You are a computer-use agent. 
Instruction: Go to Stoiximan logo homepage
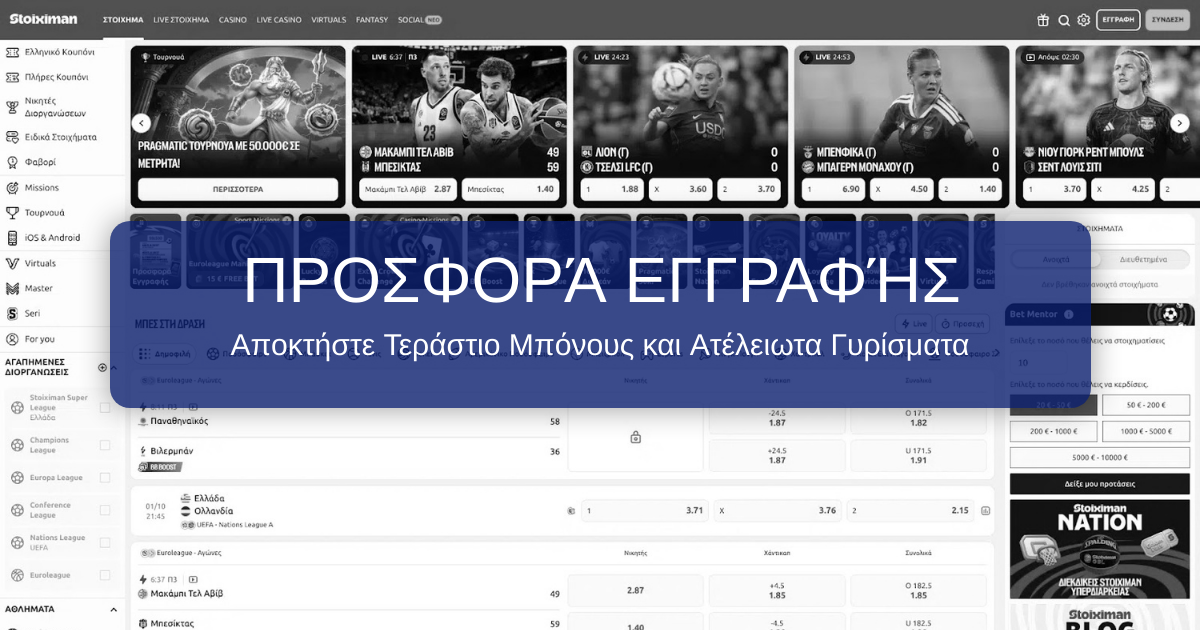click(43, 19)
